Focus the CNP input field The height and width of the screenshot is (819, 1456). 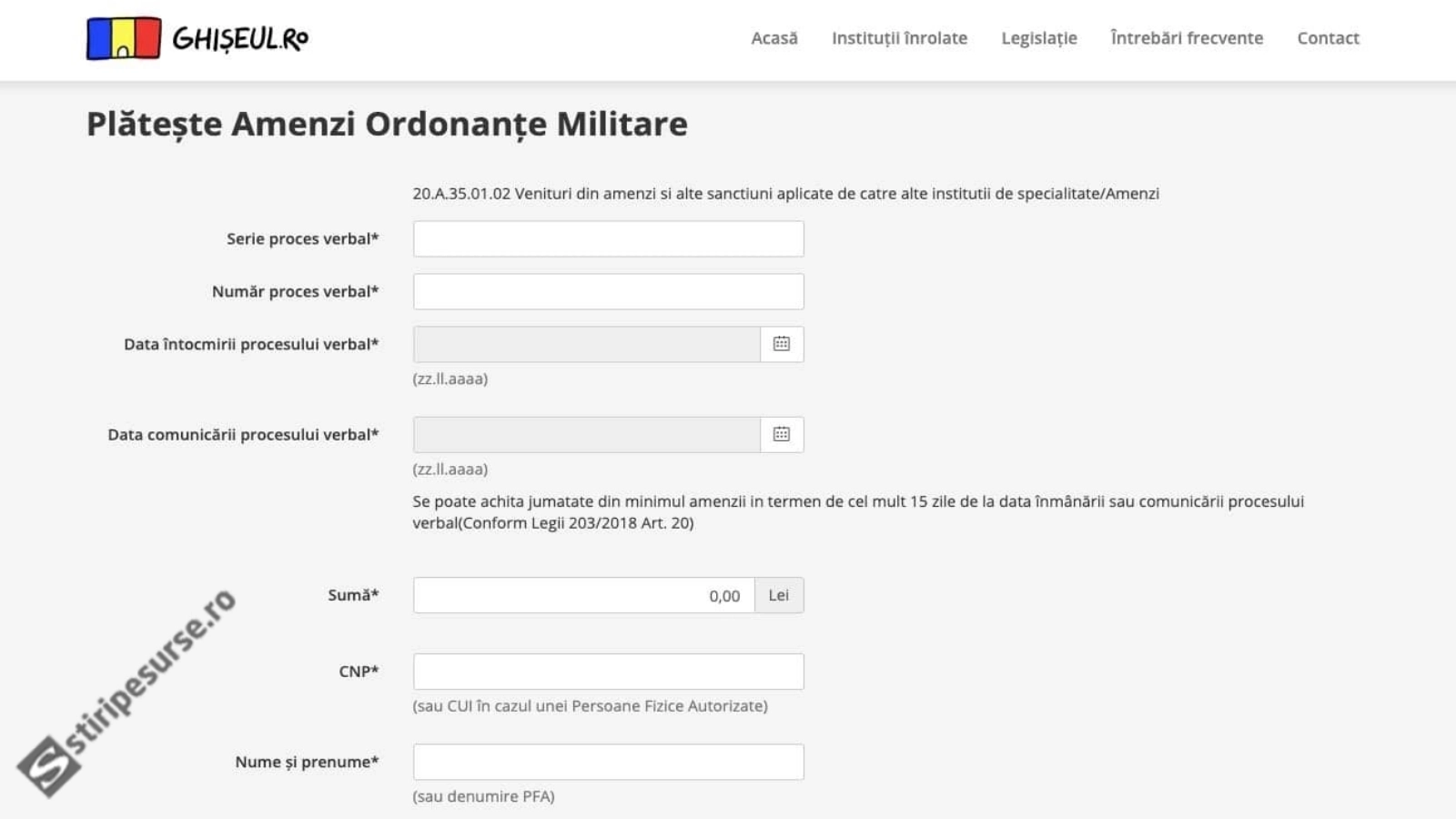point(608,672)
